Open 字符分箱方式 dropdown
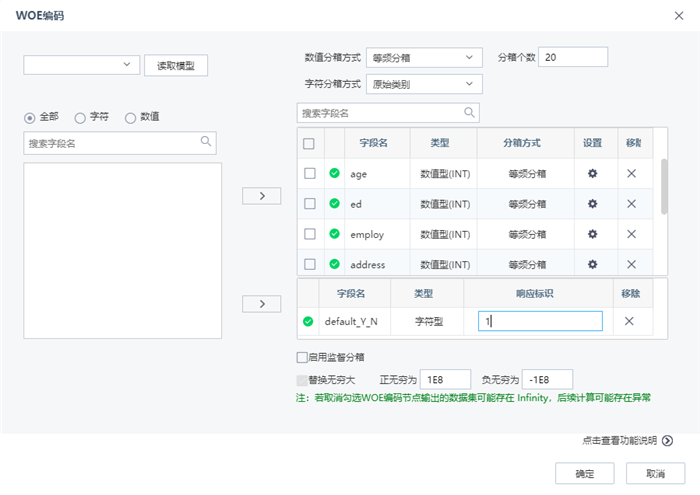Image resolution: width=700 pixels, height=495 pixels. coord(424,84)
